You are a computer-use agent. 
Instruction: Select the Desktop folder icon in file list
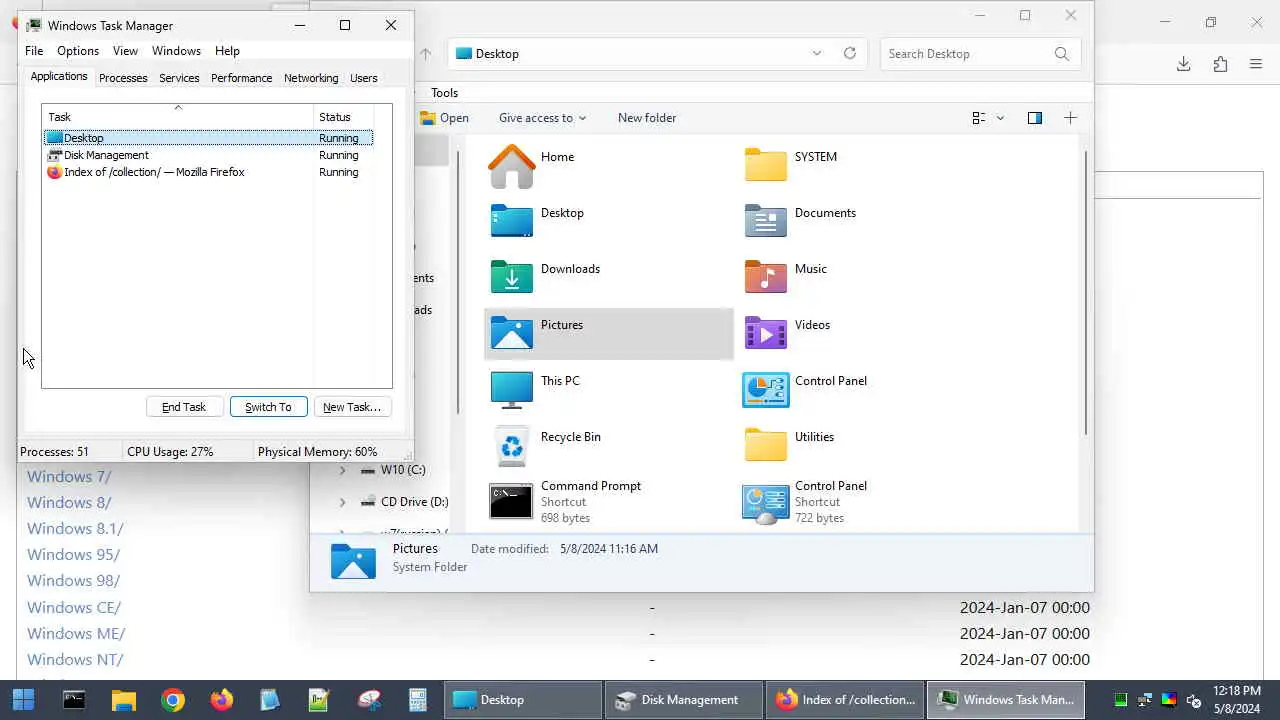pos(511,221)
